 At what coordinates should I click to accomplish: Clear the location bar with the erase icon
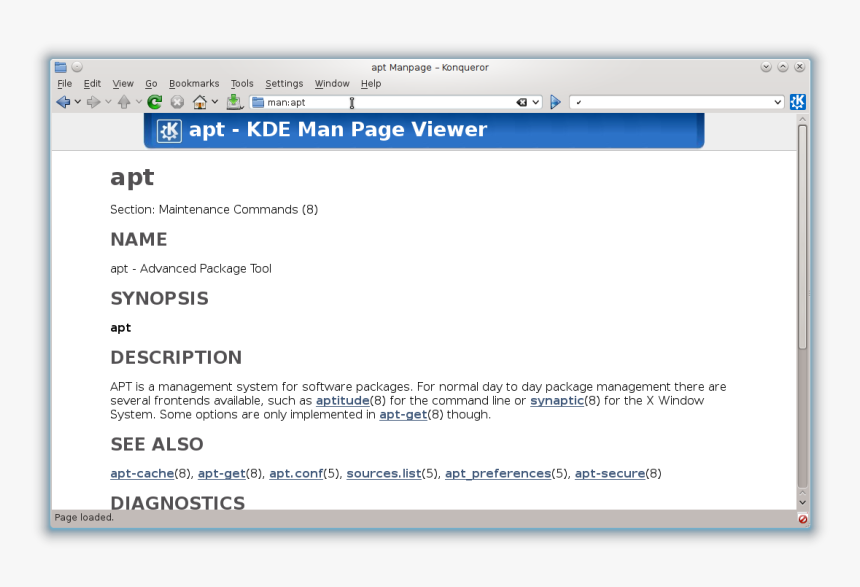522,102
